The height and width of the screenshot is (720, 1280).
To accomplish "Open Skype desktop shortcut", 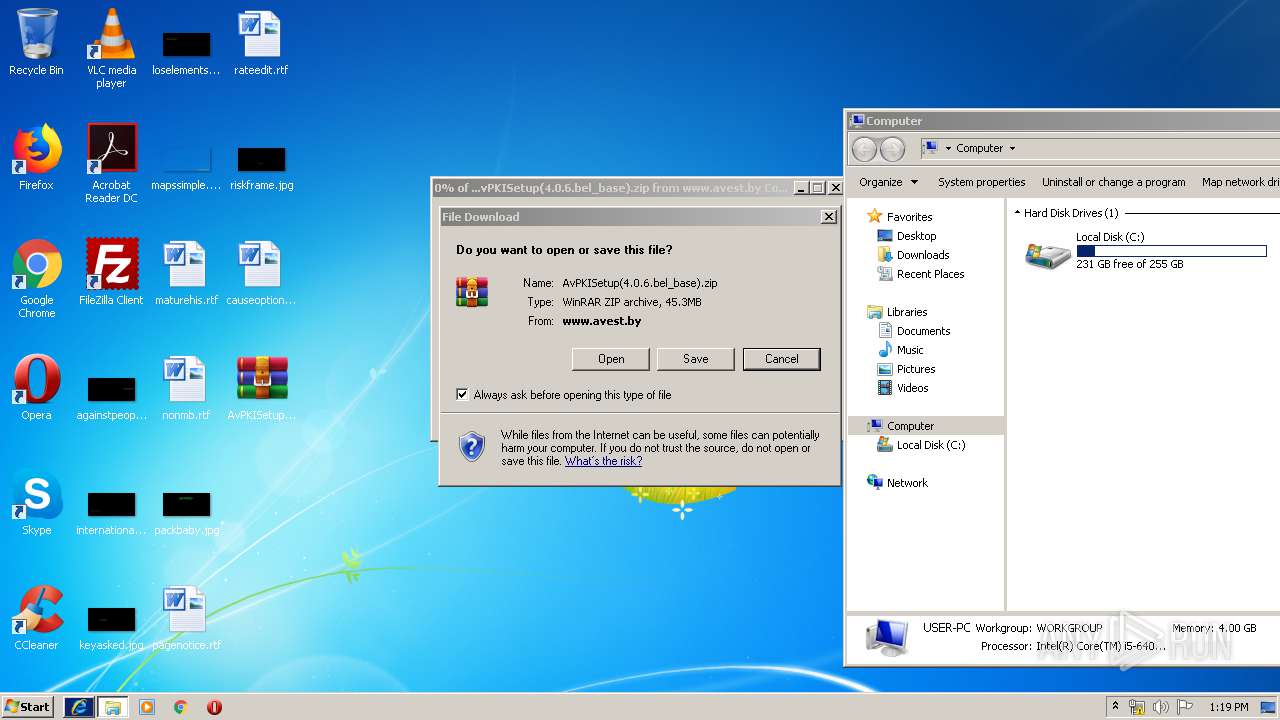I will point(36,502).
